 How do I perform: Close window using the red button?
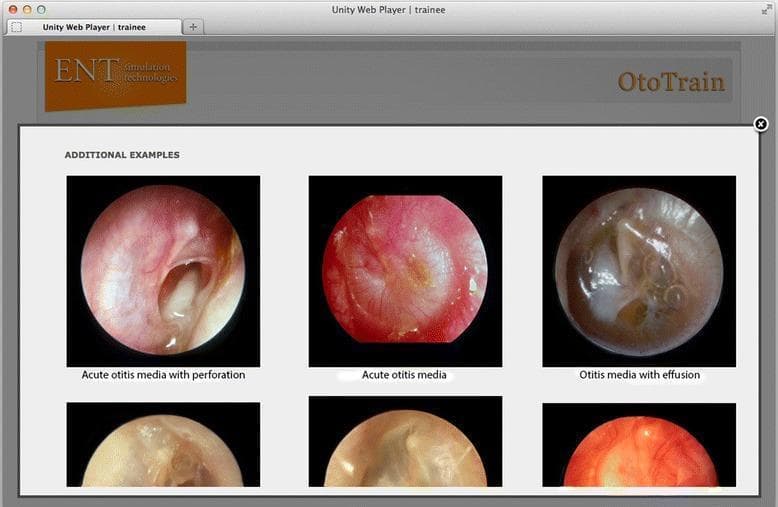[13, 9]
